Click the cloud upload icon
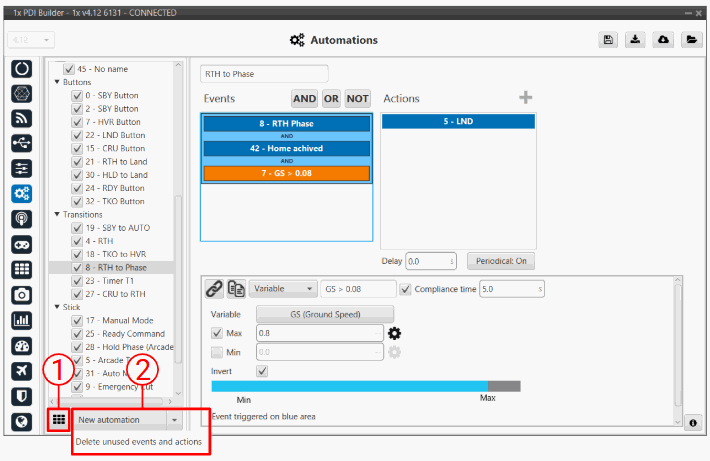This screenshot has height=461, width=710. 663,40
